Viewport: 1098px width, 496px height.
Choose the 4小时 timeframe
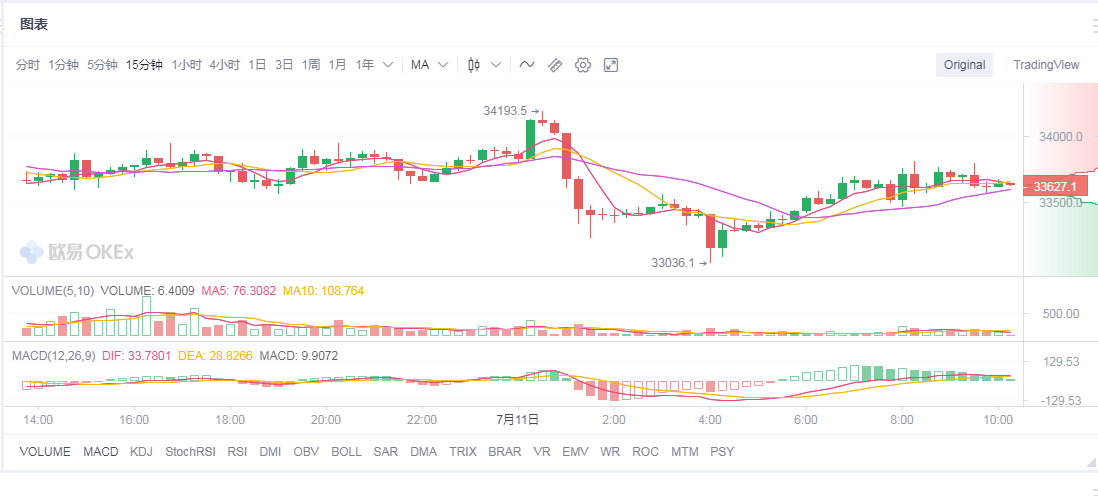coord(224,65)
